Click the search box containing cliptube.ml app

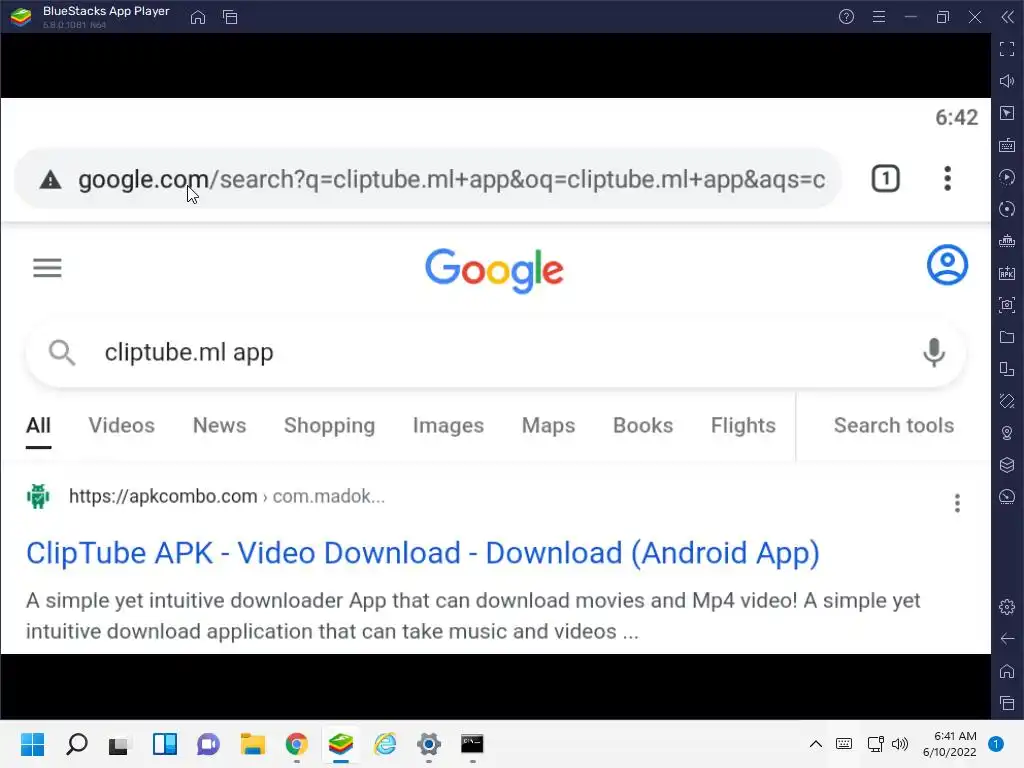pyautogui.click(x=495, y=353)
